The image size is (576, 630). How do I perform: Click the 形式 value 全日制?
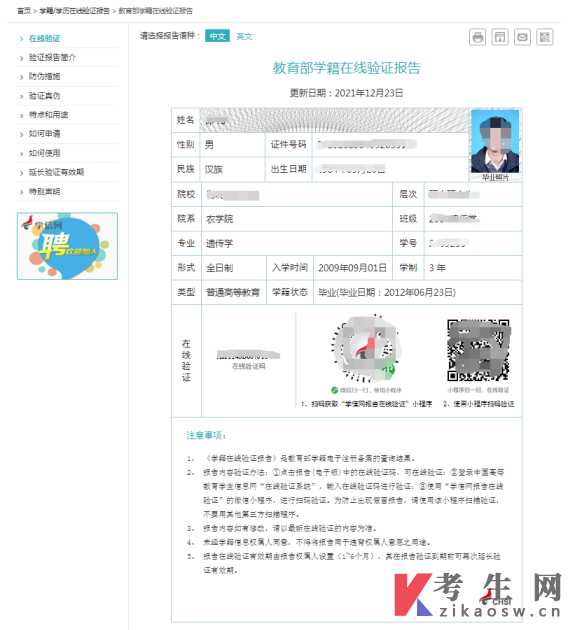click(219, 268)
